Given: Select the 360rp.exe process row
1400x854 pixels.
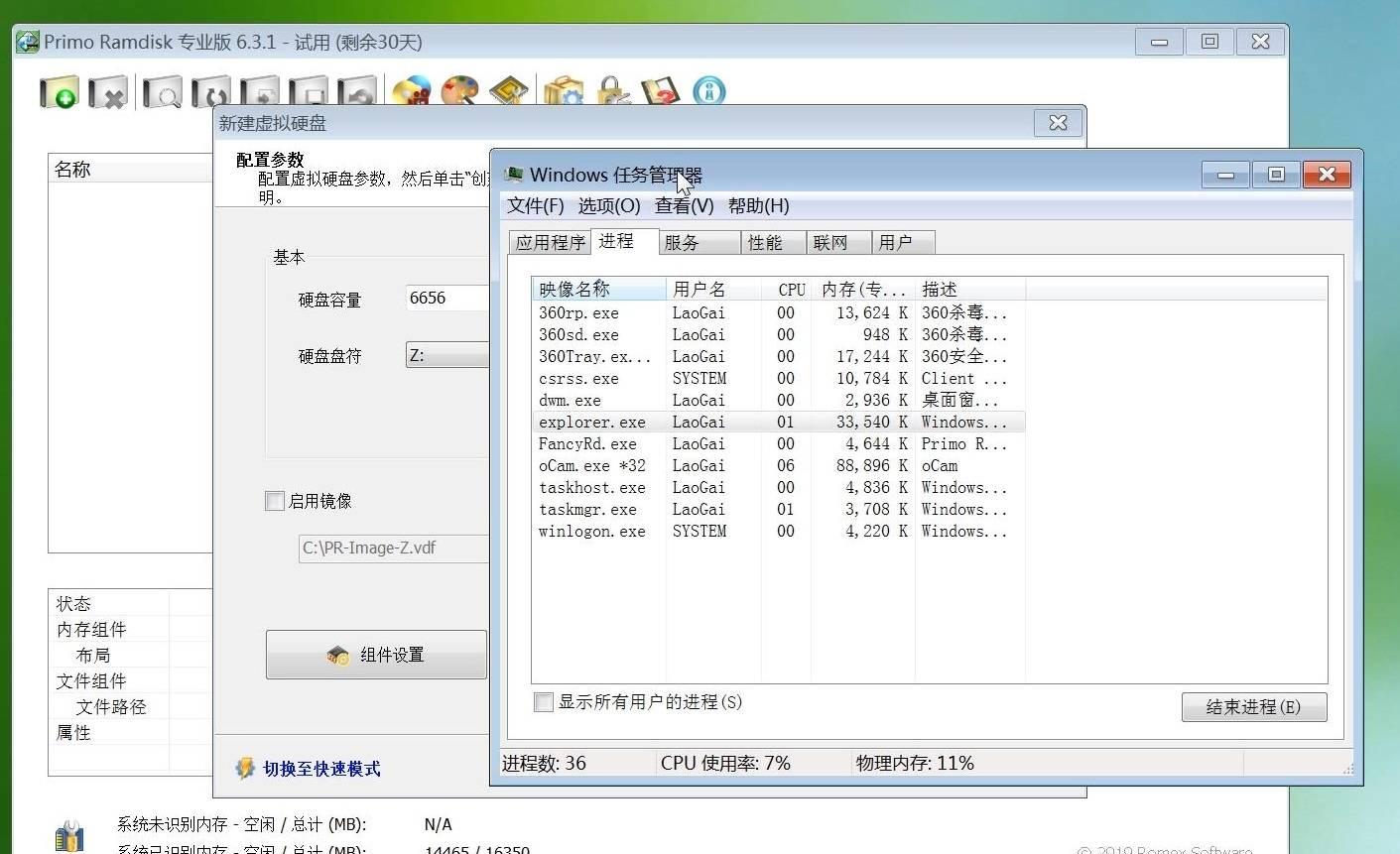Looking at the screenshot, I should pyautogui.click(x=778, y=312).
